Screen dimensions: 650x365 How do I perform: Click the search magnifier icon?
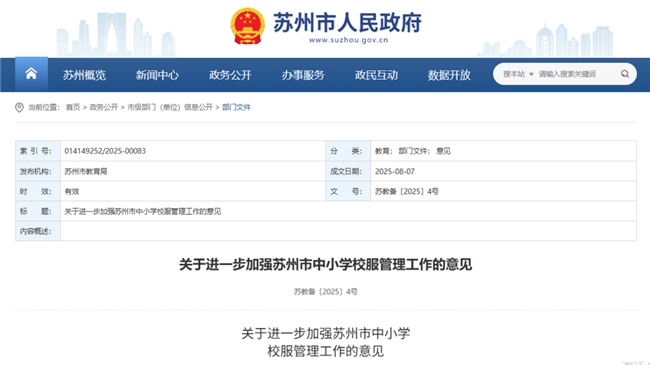[x=625, y=74]
